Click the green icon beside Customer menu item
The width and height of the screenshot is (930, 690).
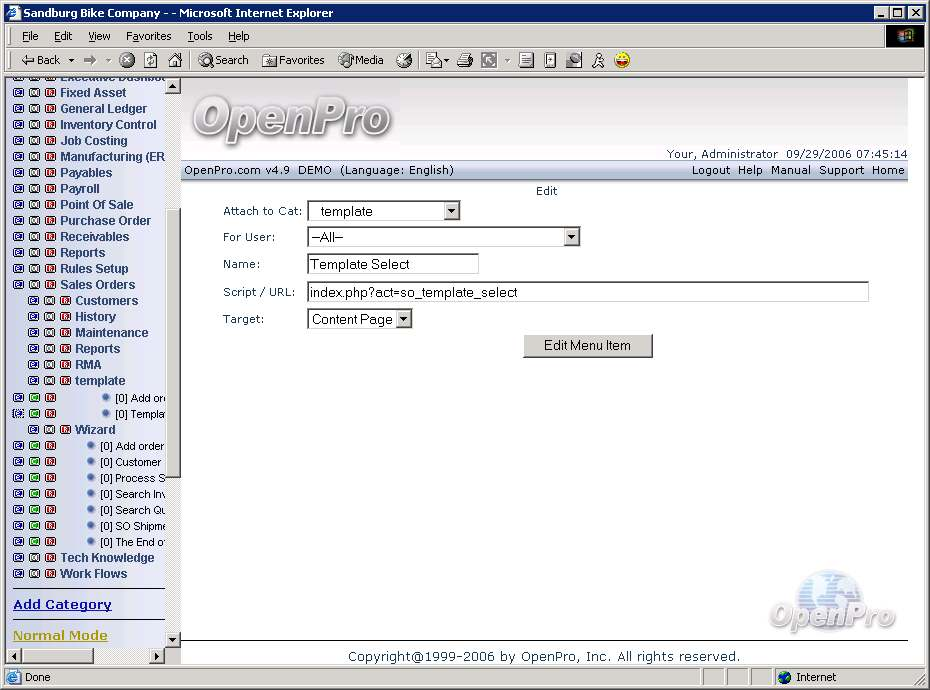tap(34, 462)
